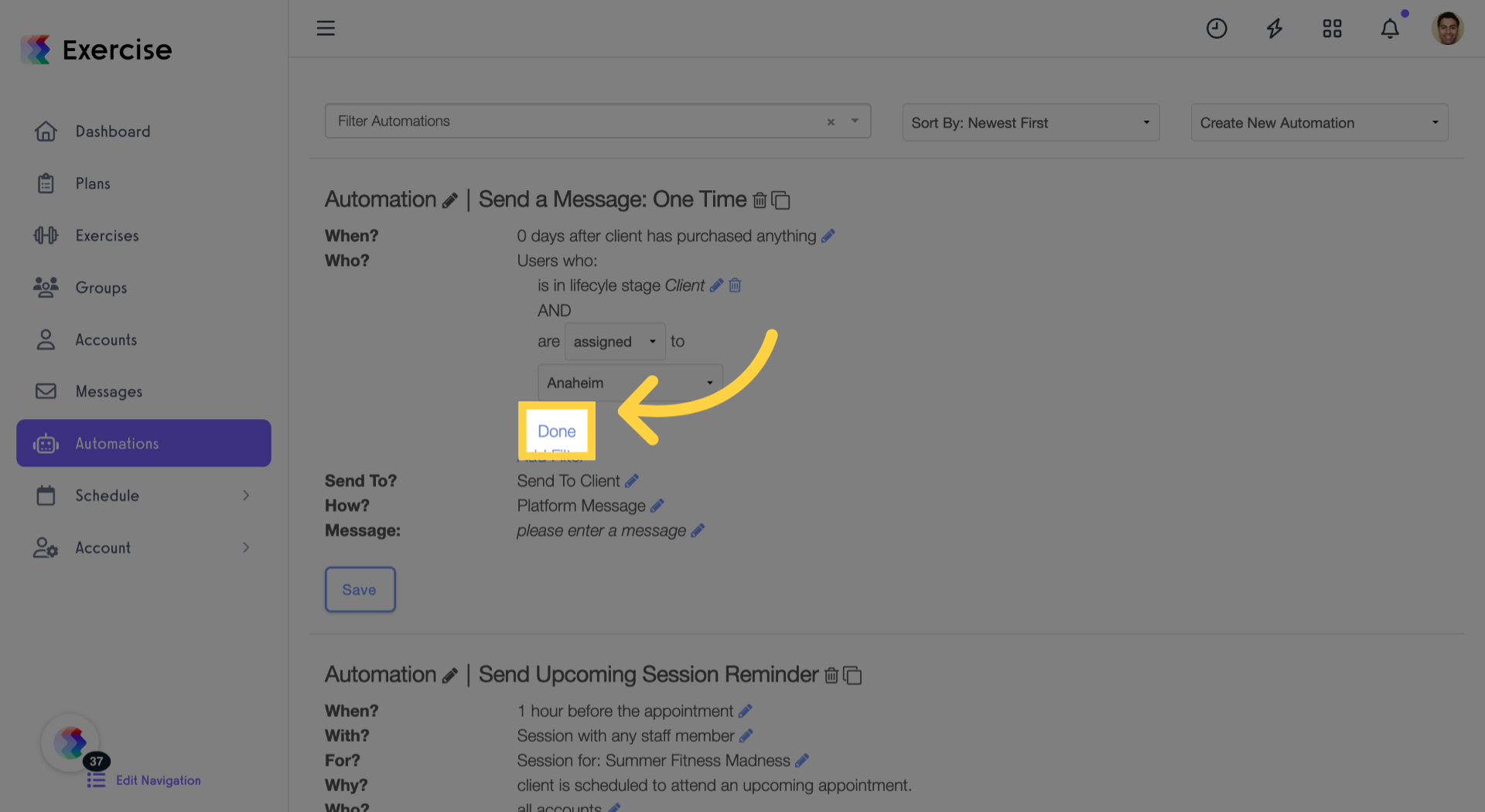Open the apps grid icon
The width and height of the screenshot is (1485, 812).
pyautogui.click(x=1332, y=29)
